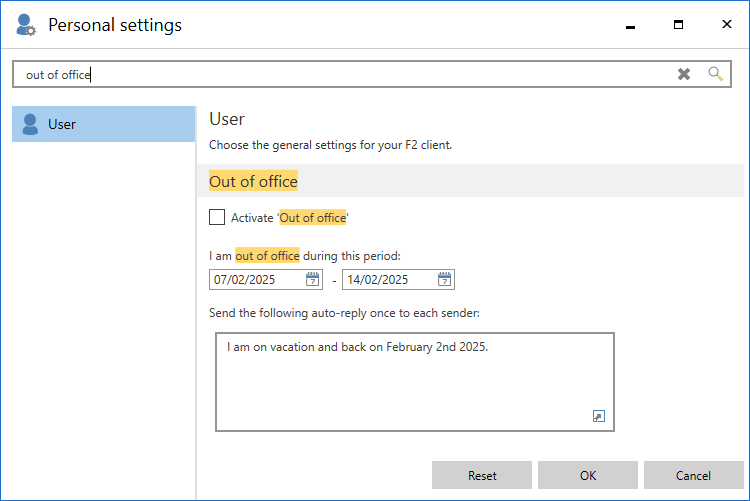
Task: Close the Personal settings dialog
Action: tap(725, 25)
